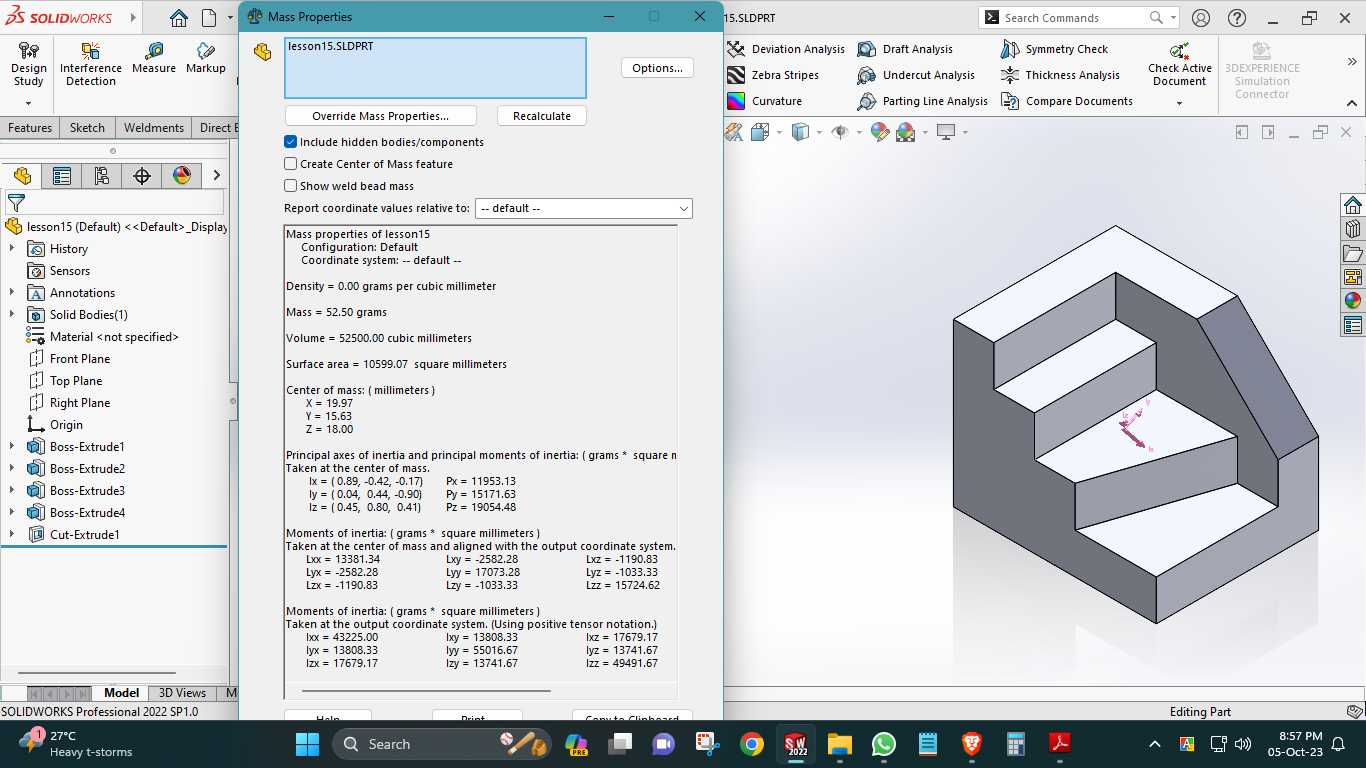Enable Create Center of Mass feature
Screen dimensions: 1366x768
(291, 164)
